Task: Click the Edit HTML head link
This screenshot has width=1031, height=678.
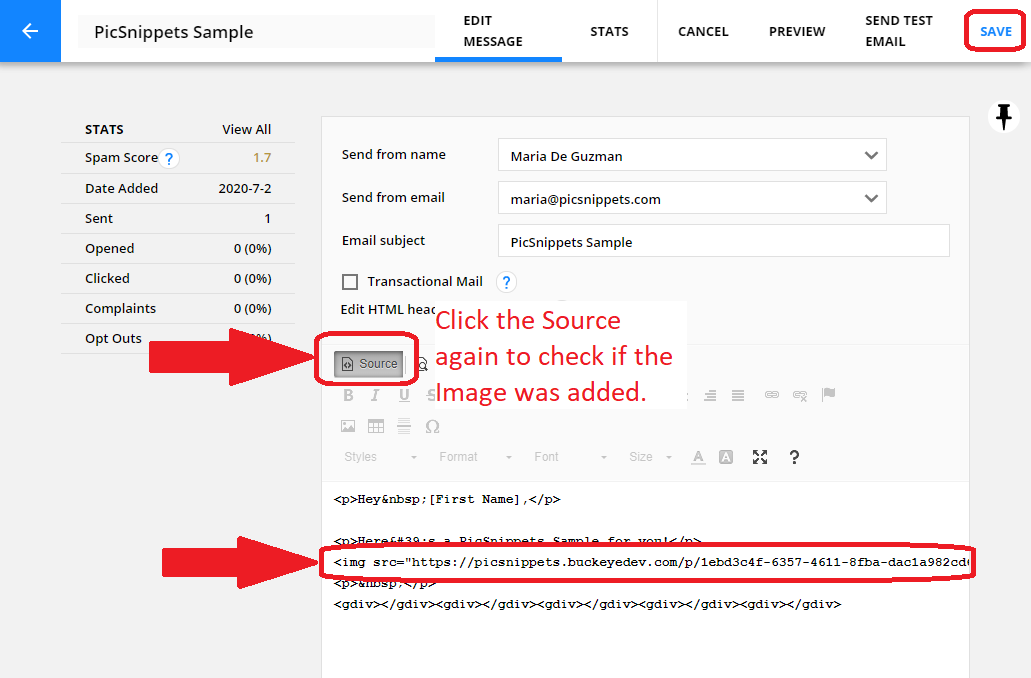Action: coord(388,309)
